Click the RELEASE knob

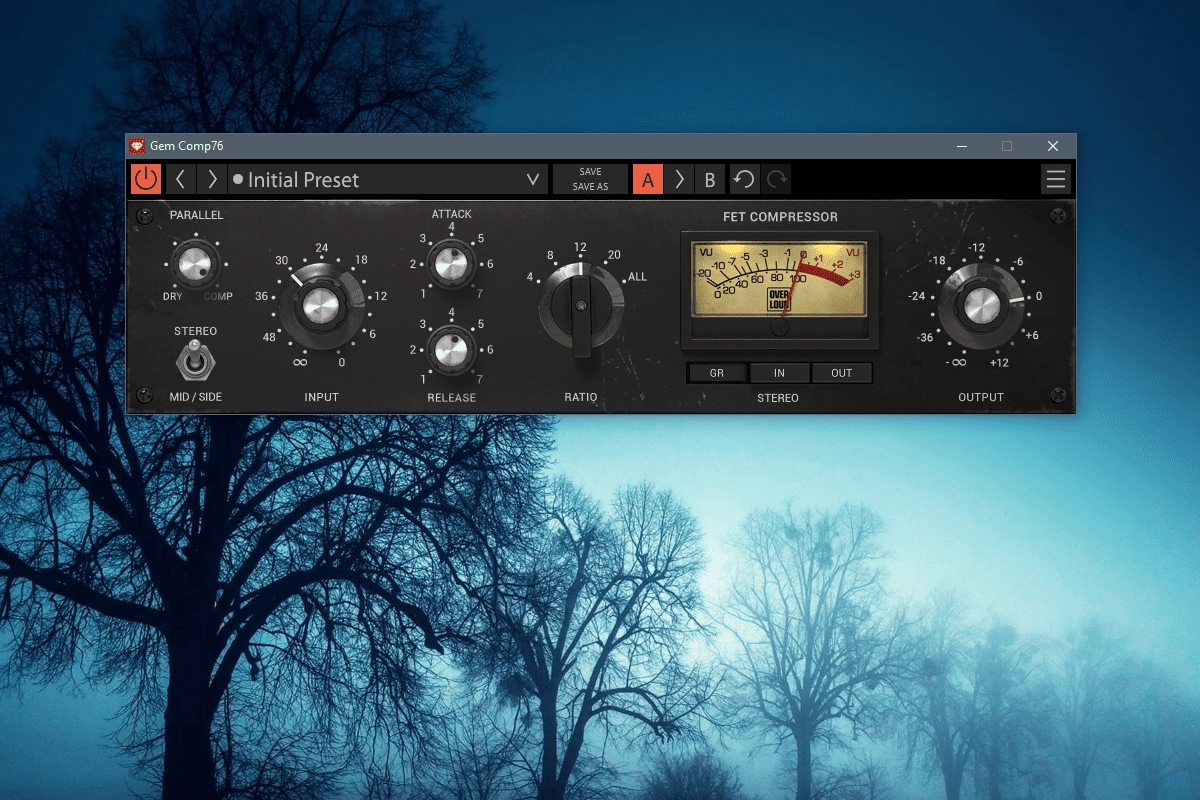(450, 350)
